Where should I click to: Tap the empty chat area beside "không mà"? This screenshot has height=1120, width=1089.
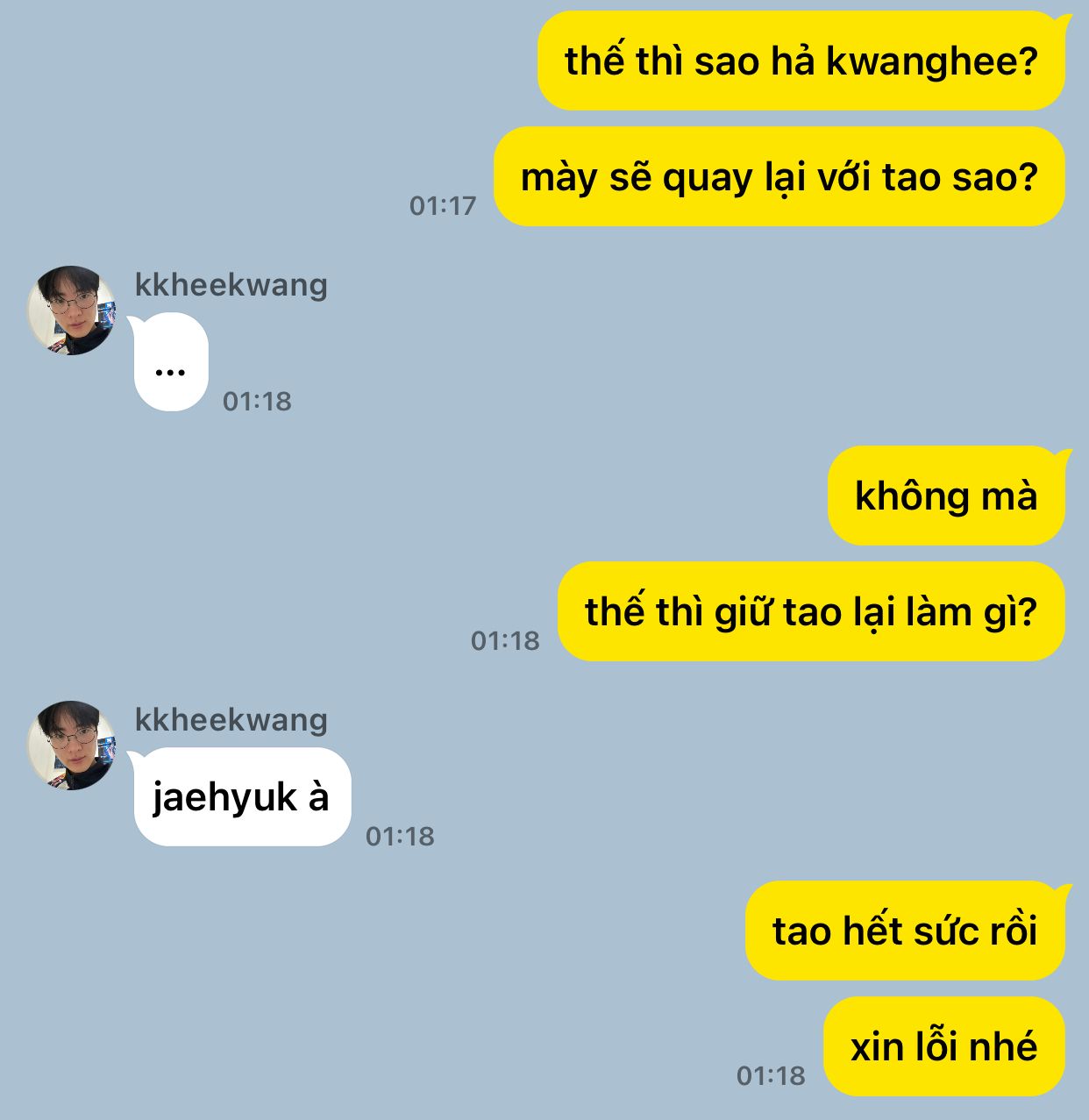tap(412, 496)
